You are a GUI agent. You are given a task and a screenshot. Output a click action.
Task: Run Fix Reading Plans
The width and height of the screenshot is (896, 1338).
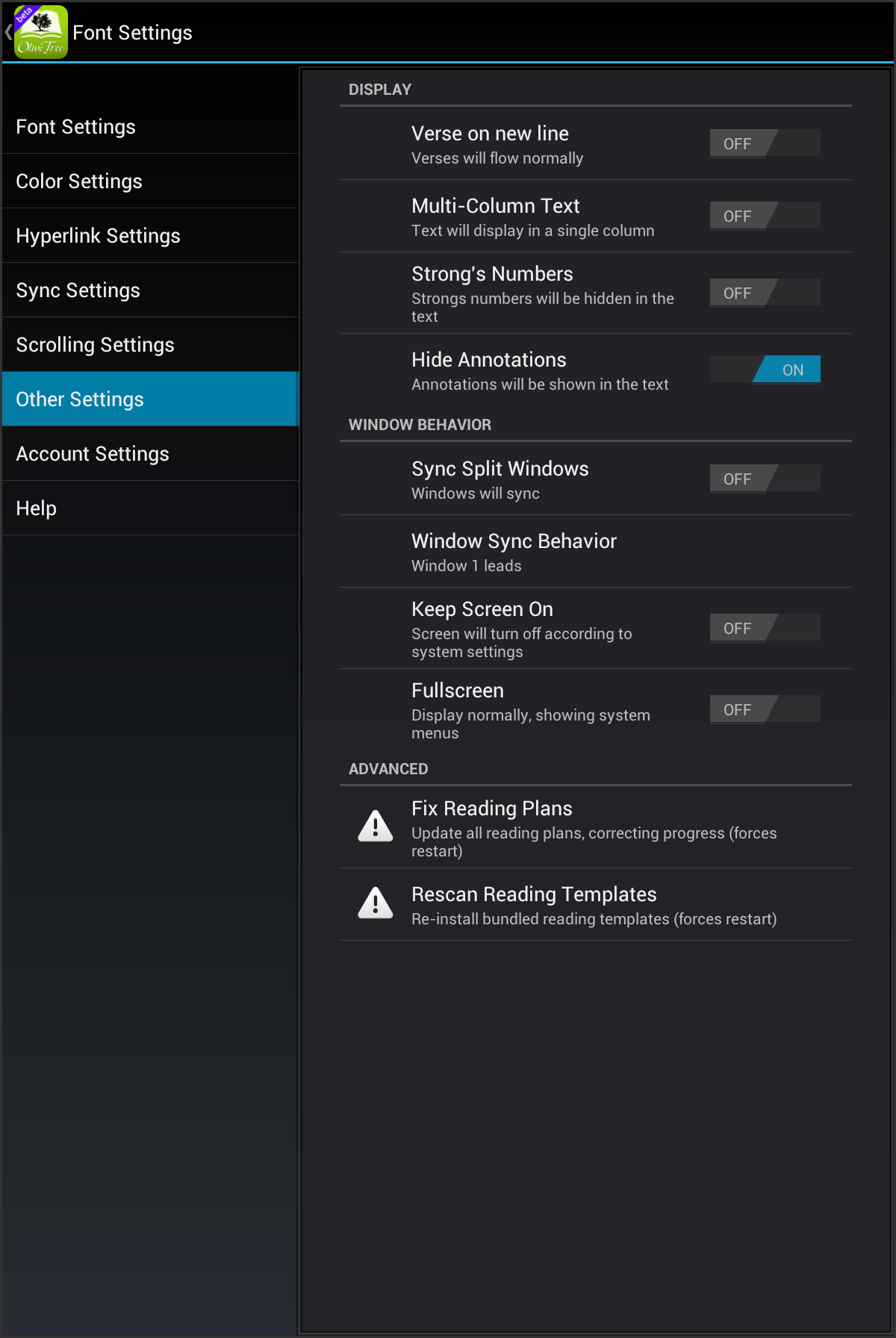(x=596, y=827)
